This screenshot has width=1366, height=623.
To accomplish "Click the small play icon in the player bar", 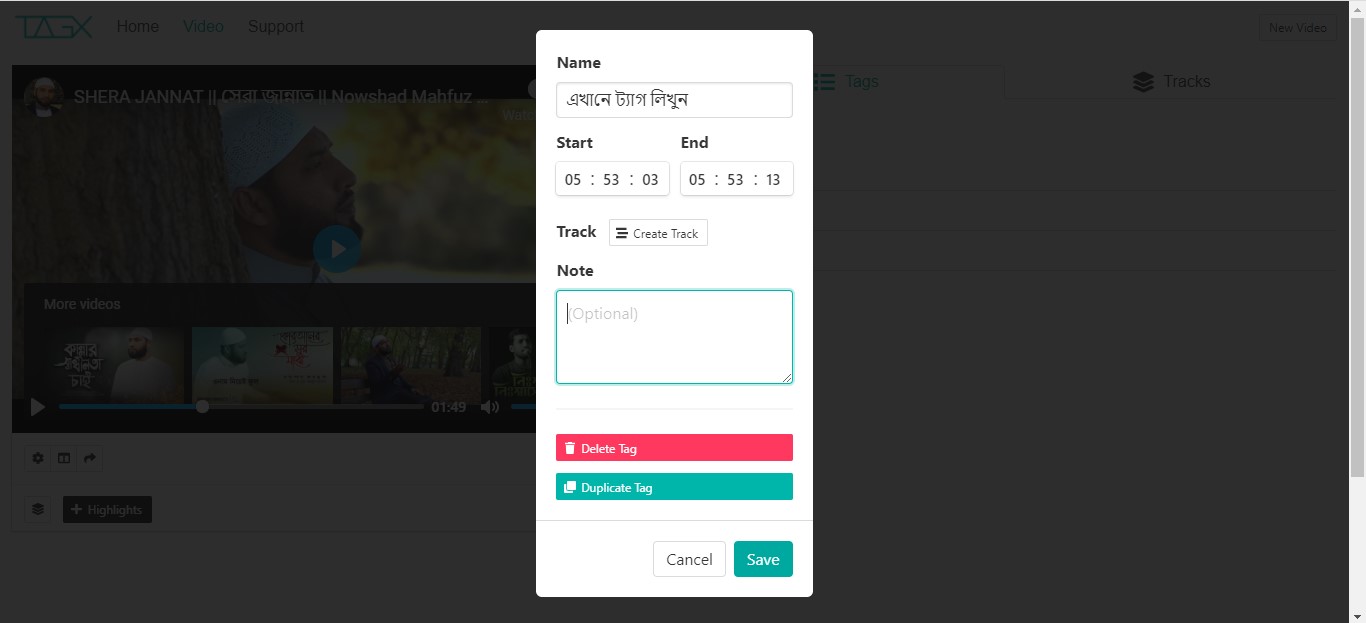I will click(x=38, y=407).
